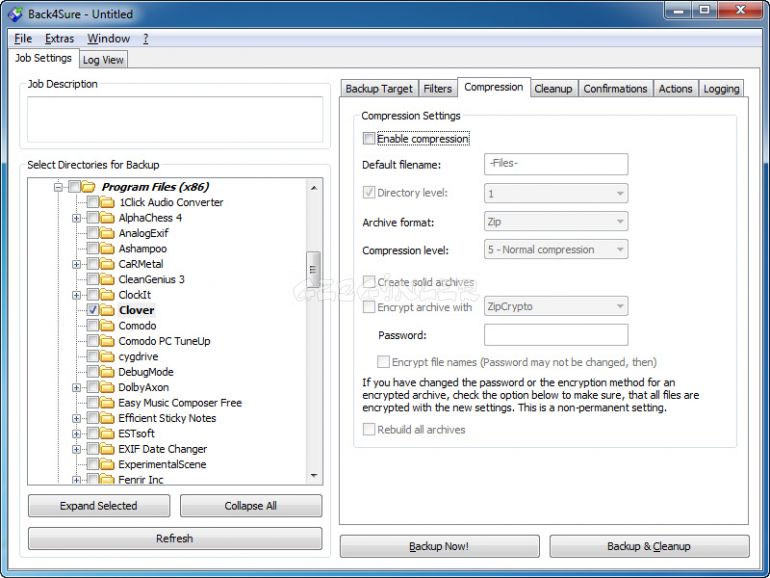Expand the ClockIt tree node
This screenshot has width=770, height=578.
tap(77, 295)
